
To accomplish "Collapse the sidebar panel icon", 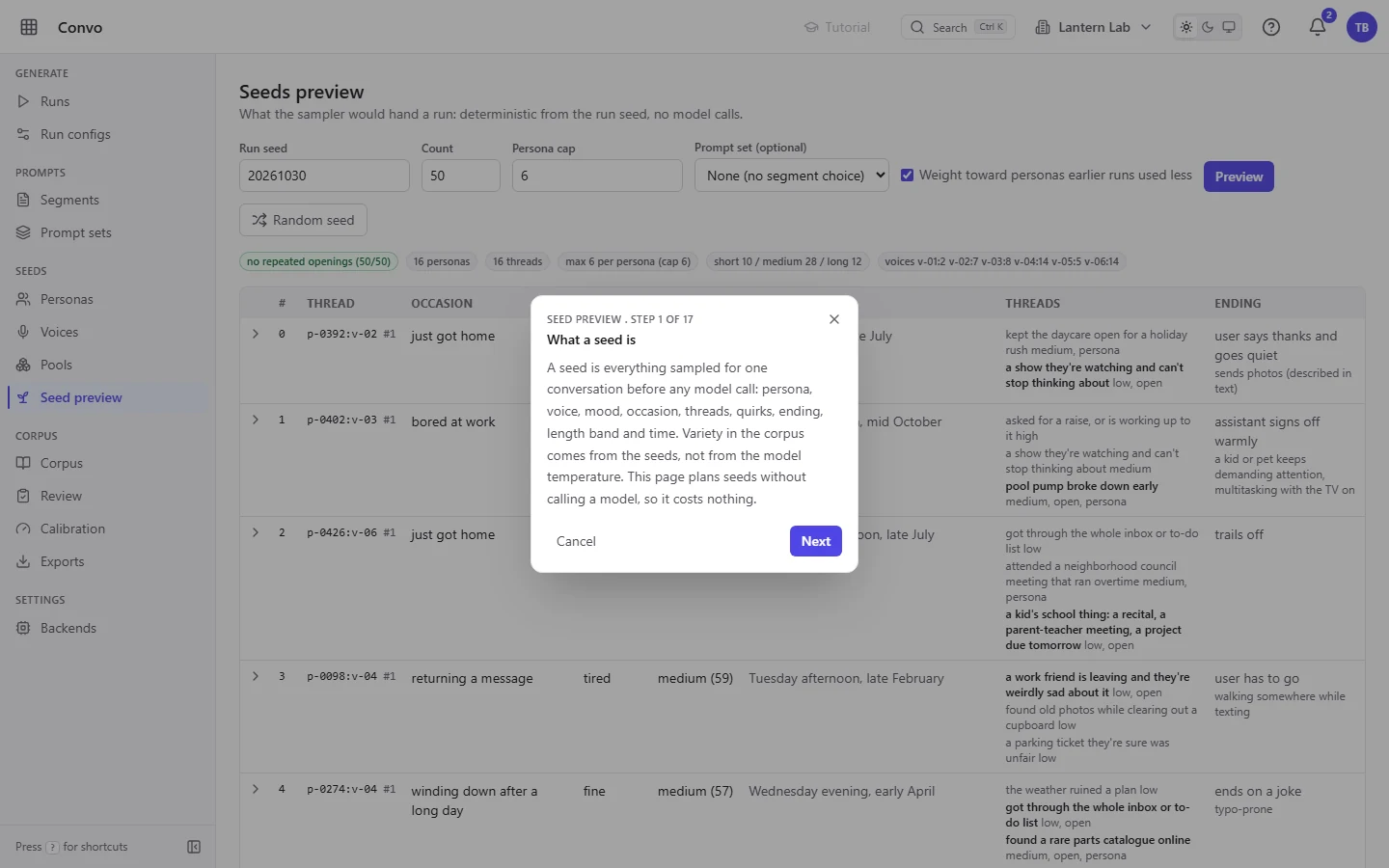I will tap(194, 847).
